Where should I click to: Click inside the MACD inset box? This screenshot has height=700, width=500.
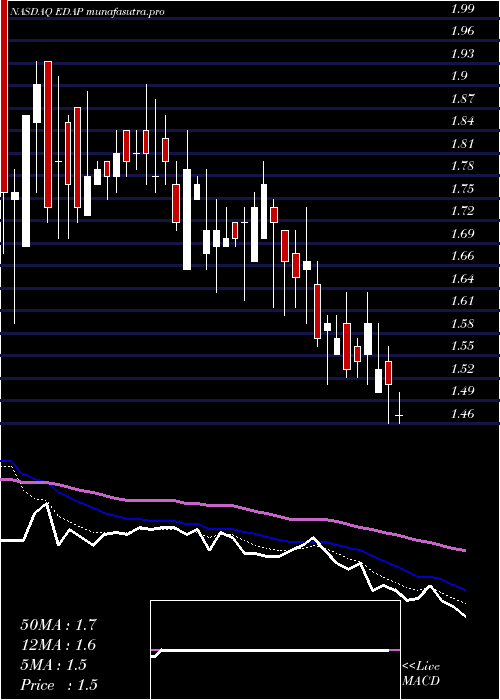click(275, 650)
